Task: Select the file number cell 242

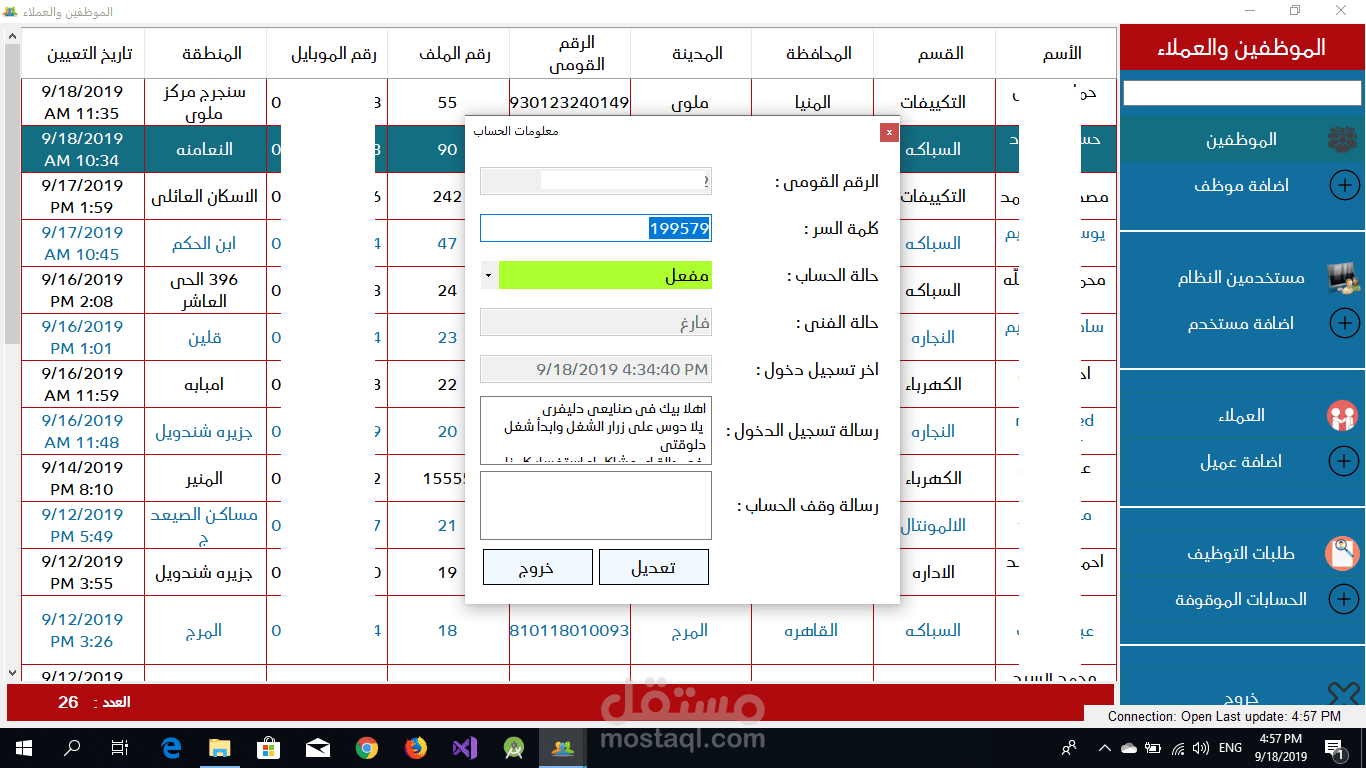Action: (448, 196)
